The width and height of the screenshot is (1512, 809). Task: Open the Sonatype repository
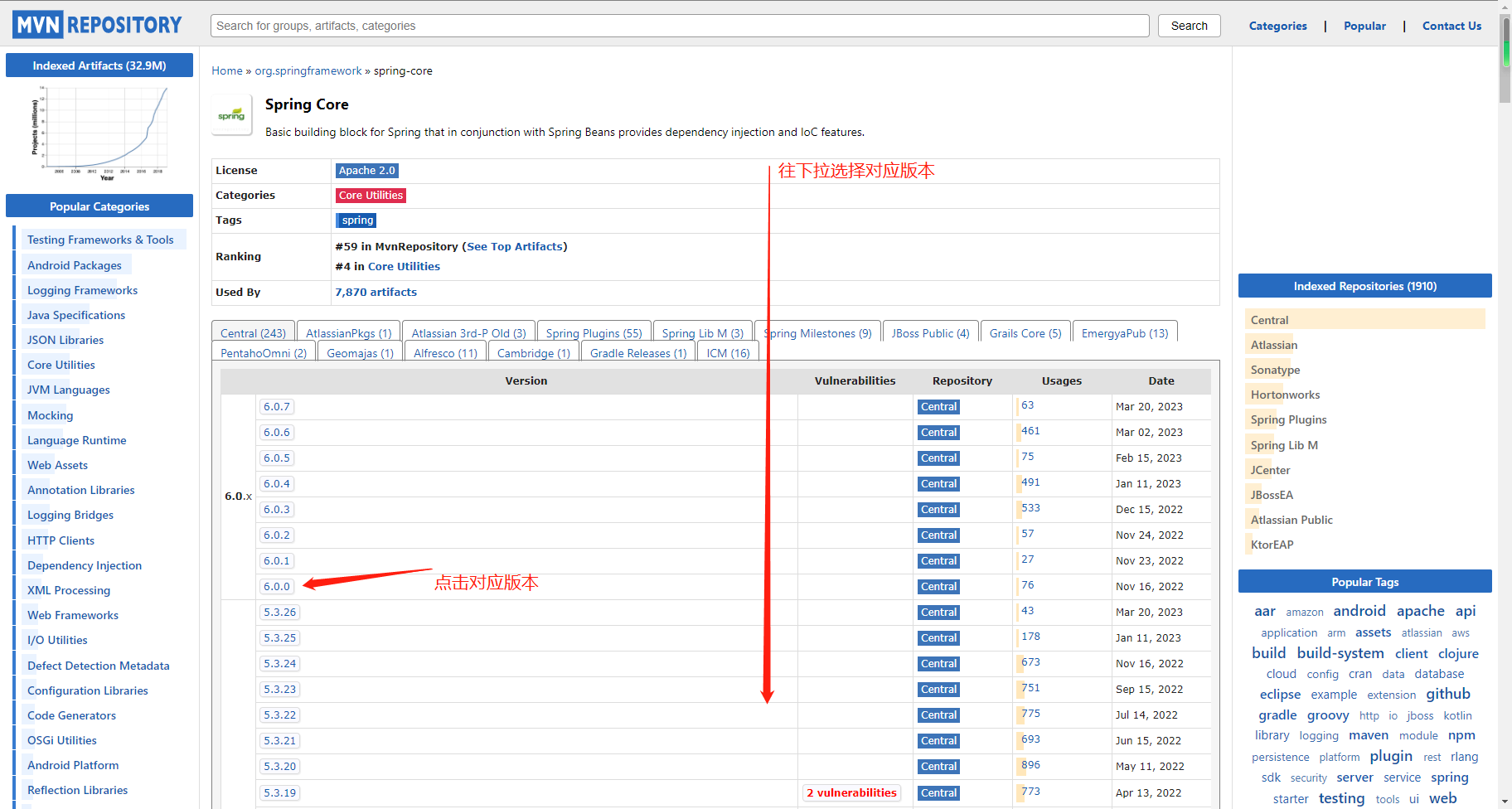(1275, 370)
